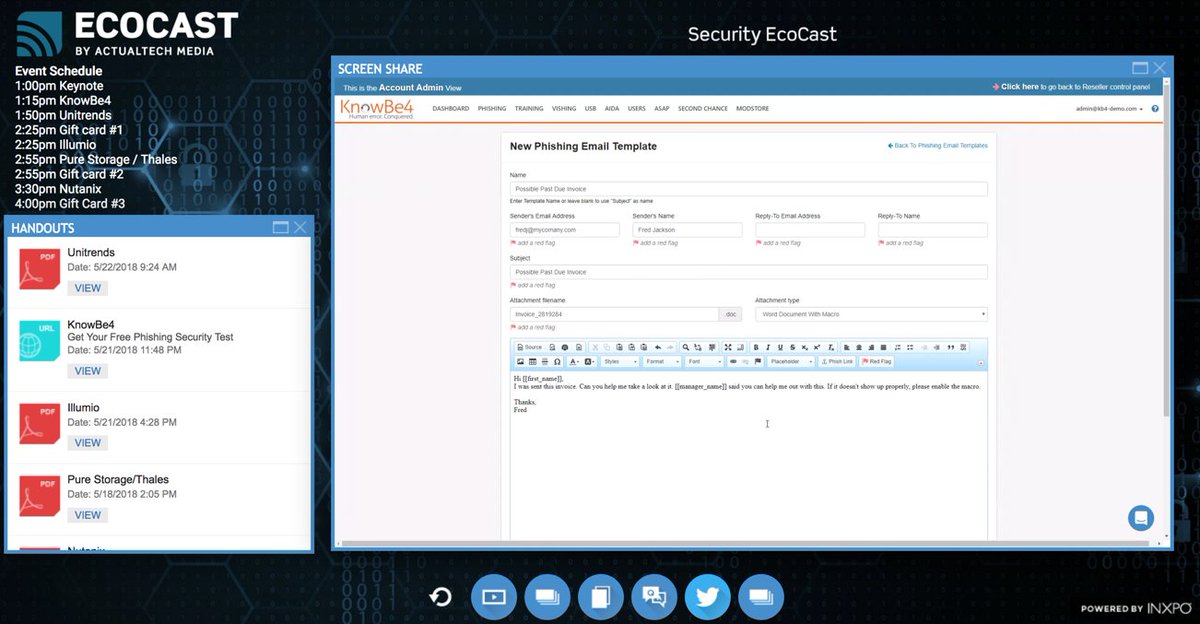Click into the Sender's Email Address field

tap(565, 230)
